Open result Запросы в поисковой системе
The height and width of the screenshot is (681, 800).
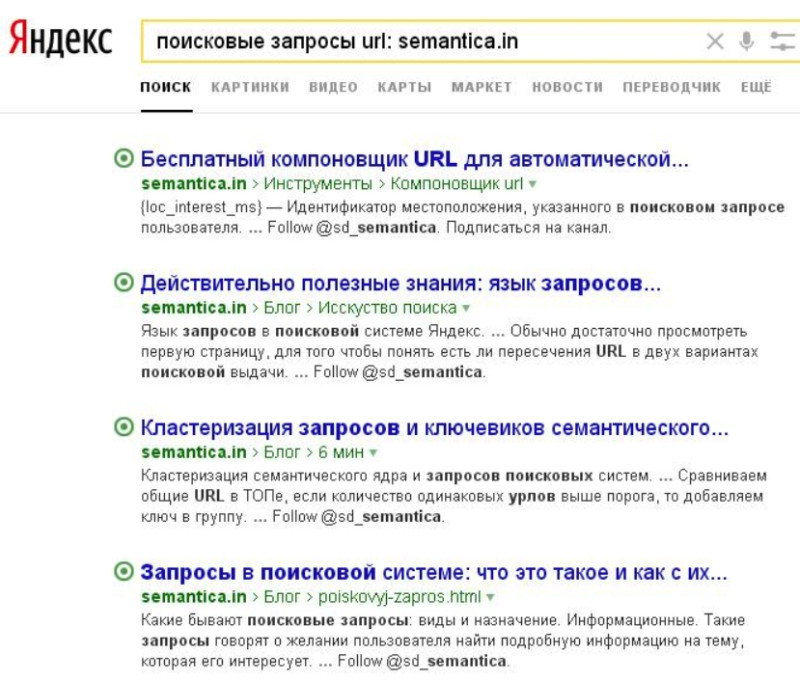[434, 572]
